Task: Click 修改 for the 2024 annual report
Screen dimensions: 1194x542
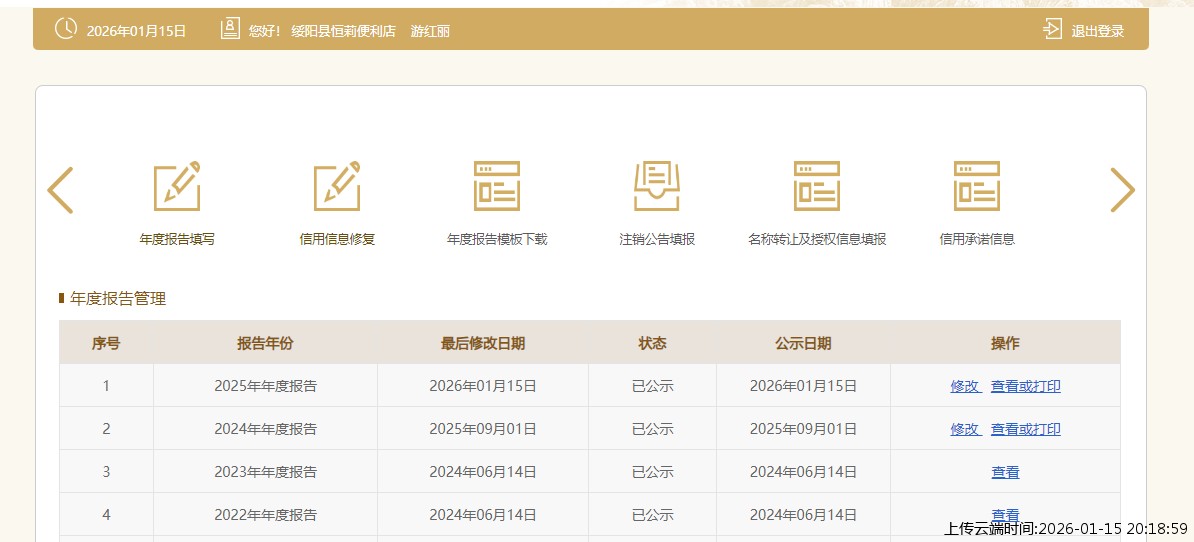Action: coord(964,429)
